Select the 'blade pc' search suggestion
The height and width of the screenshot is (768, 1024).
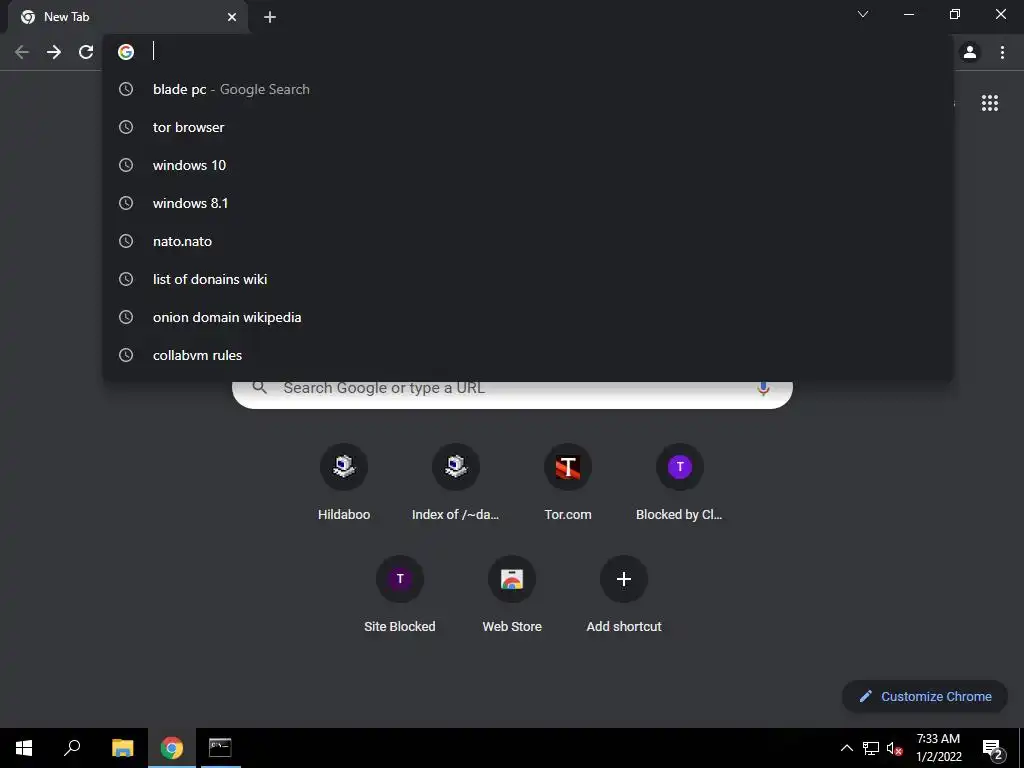528,89
